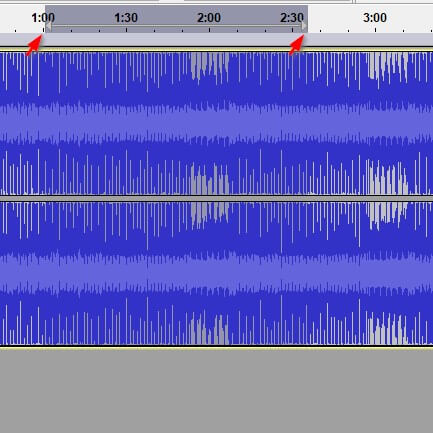The image size is (433, 433).
Task: Click inside the upper channel waveform
Action: click(x=216, y=123)
